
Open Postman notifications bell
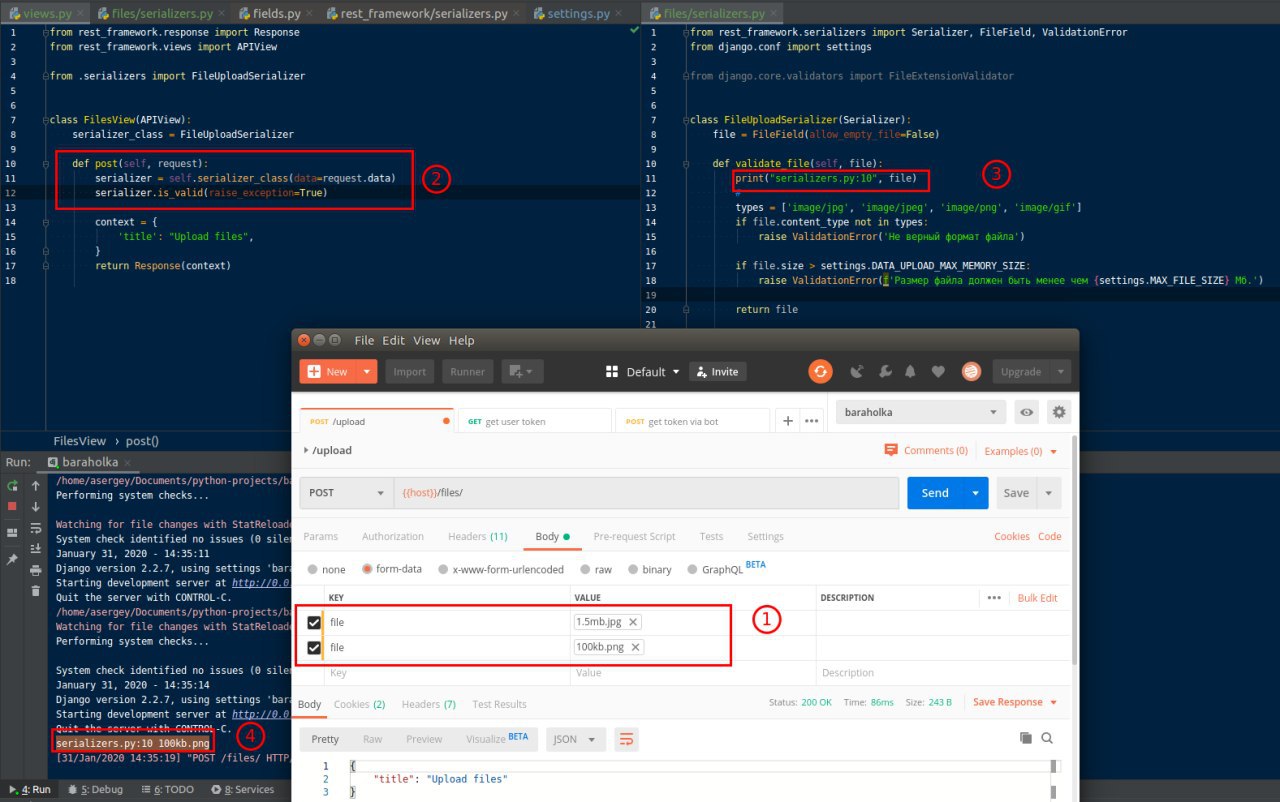(x=910, y=372)
